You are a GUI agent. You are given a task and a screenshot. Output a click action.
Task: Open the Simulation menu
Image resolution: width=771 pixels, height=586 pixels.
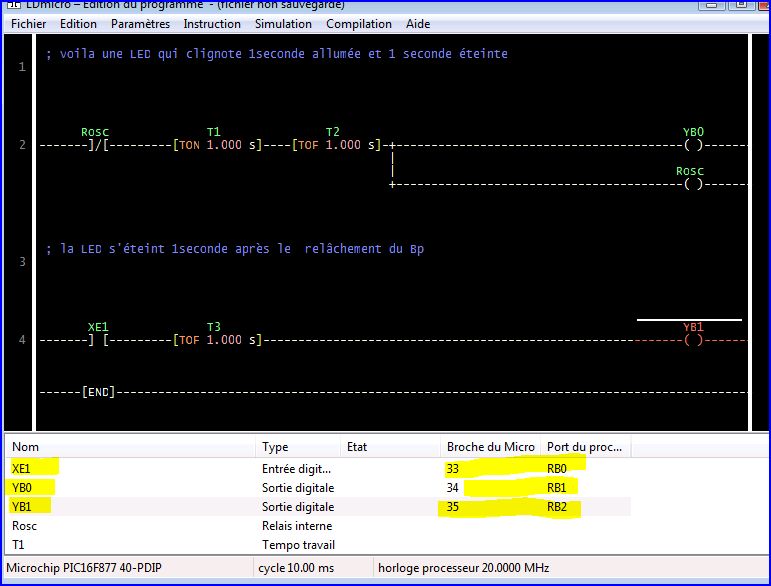283,24
